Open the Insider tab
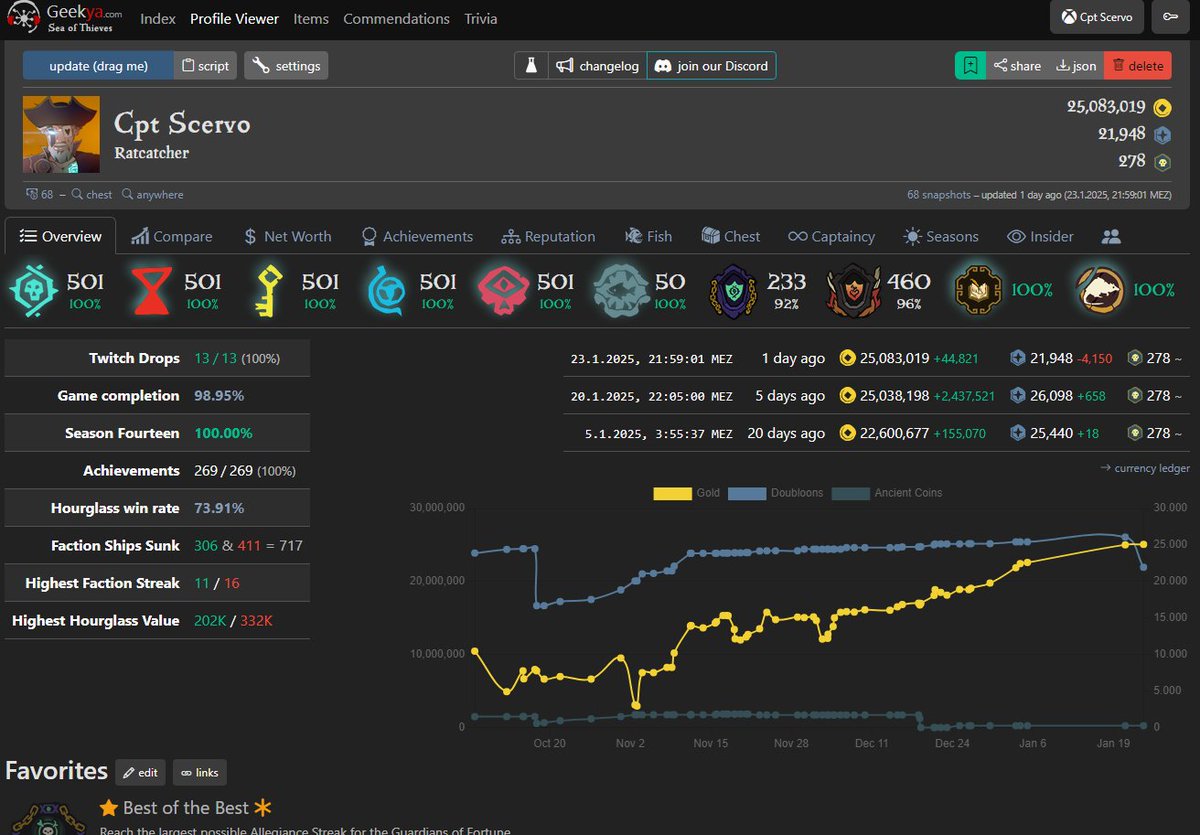 point(1040,237)
